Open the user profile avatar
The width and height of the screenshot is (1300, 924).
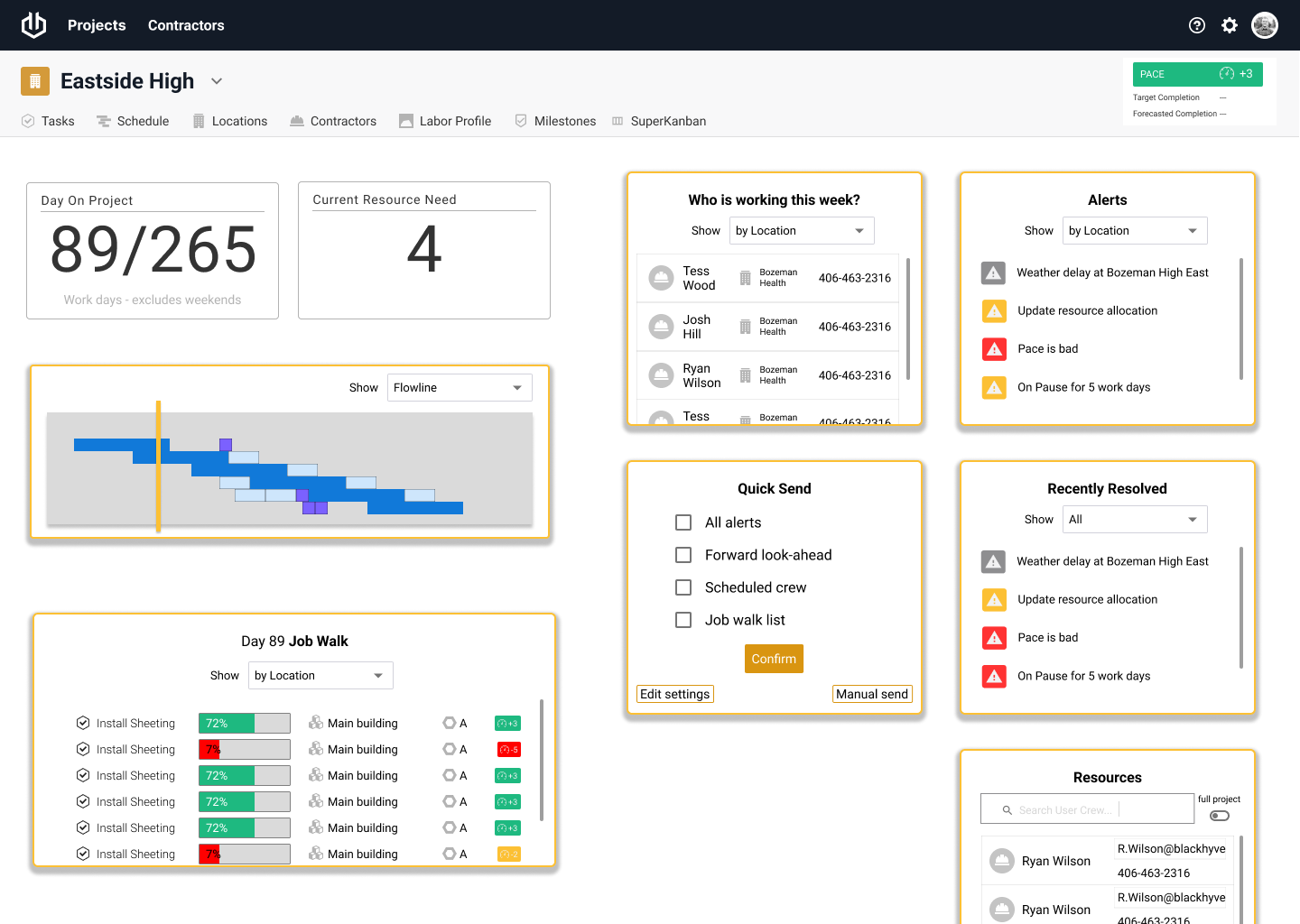[x=1265, y=25]
